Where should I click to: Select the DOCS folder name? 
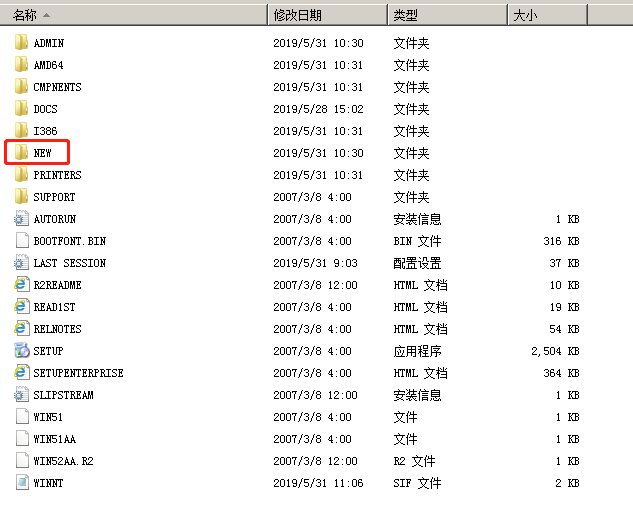pyautogui.click(x=46, y=109)
